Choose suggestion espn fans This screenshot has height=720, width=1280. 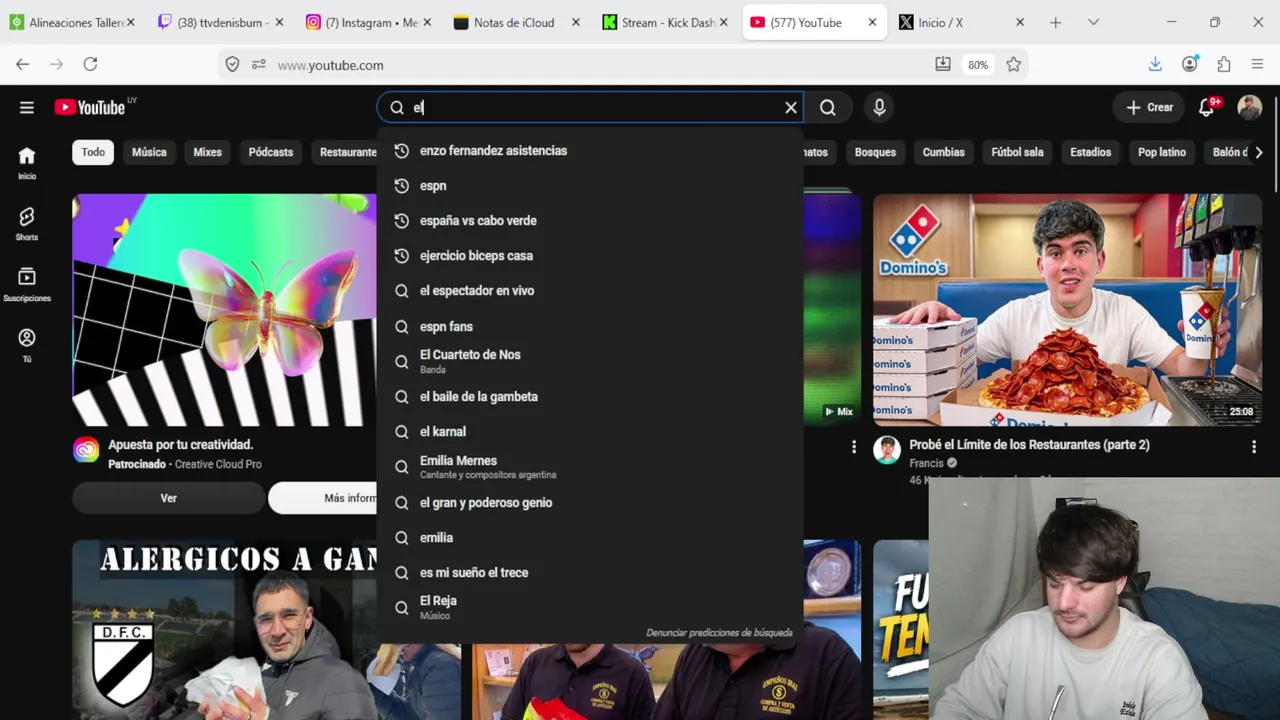coord(590,327)
